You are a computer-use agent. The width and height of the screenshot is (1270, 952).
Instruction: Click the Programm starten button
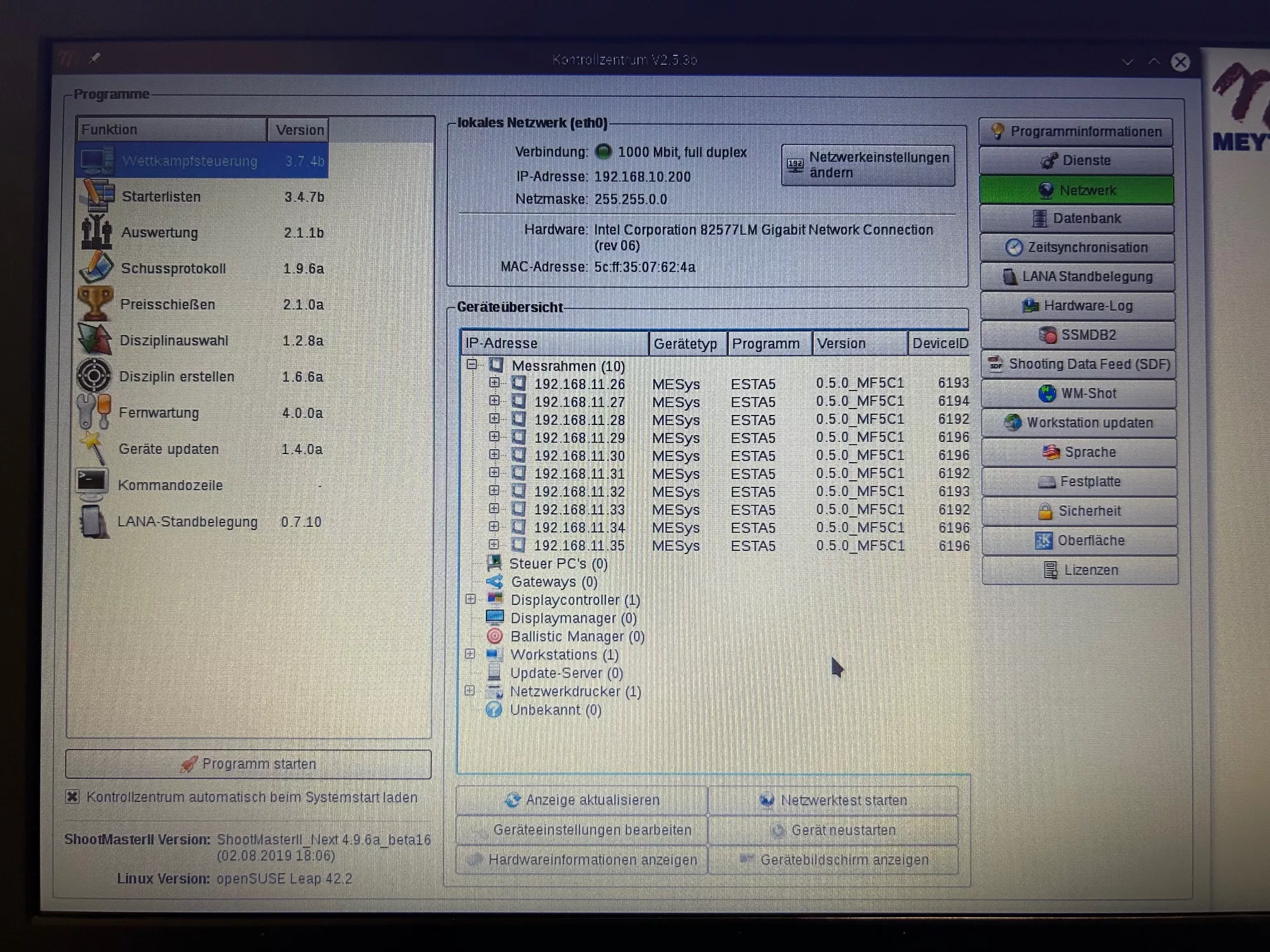[x=248, y=764]
